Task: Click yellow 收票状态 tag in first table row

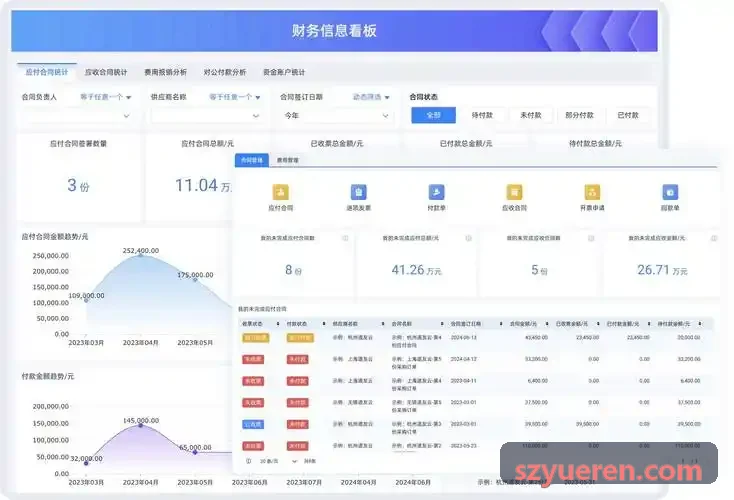Action: [x=256, y=338]
